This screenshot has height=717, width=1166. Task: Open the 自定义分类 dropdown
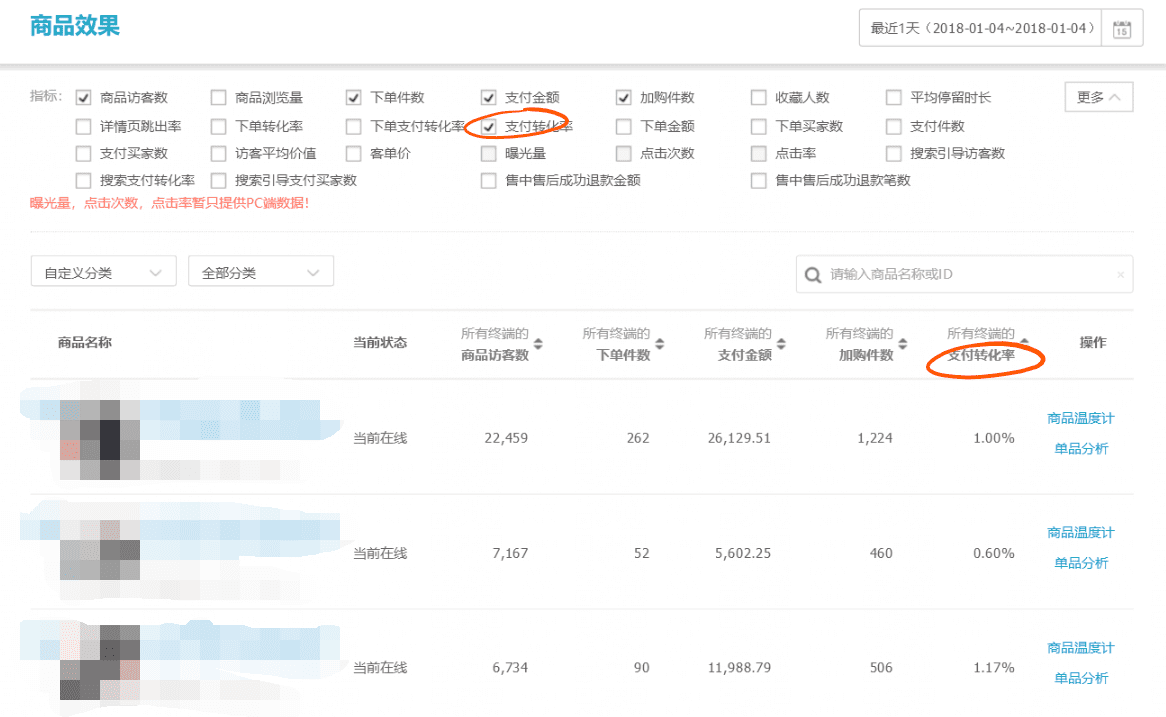[103, 272]
